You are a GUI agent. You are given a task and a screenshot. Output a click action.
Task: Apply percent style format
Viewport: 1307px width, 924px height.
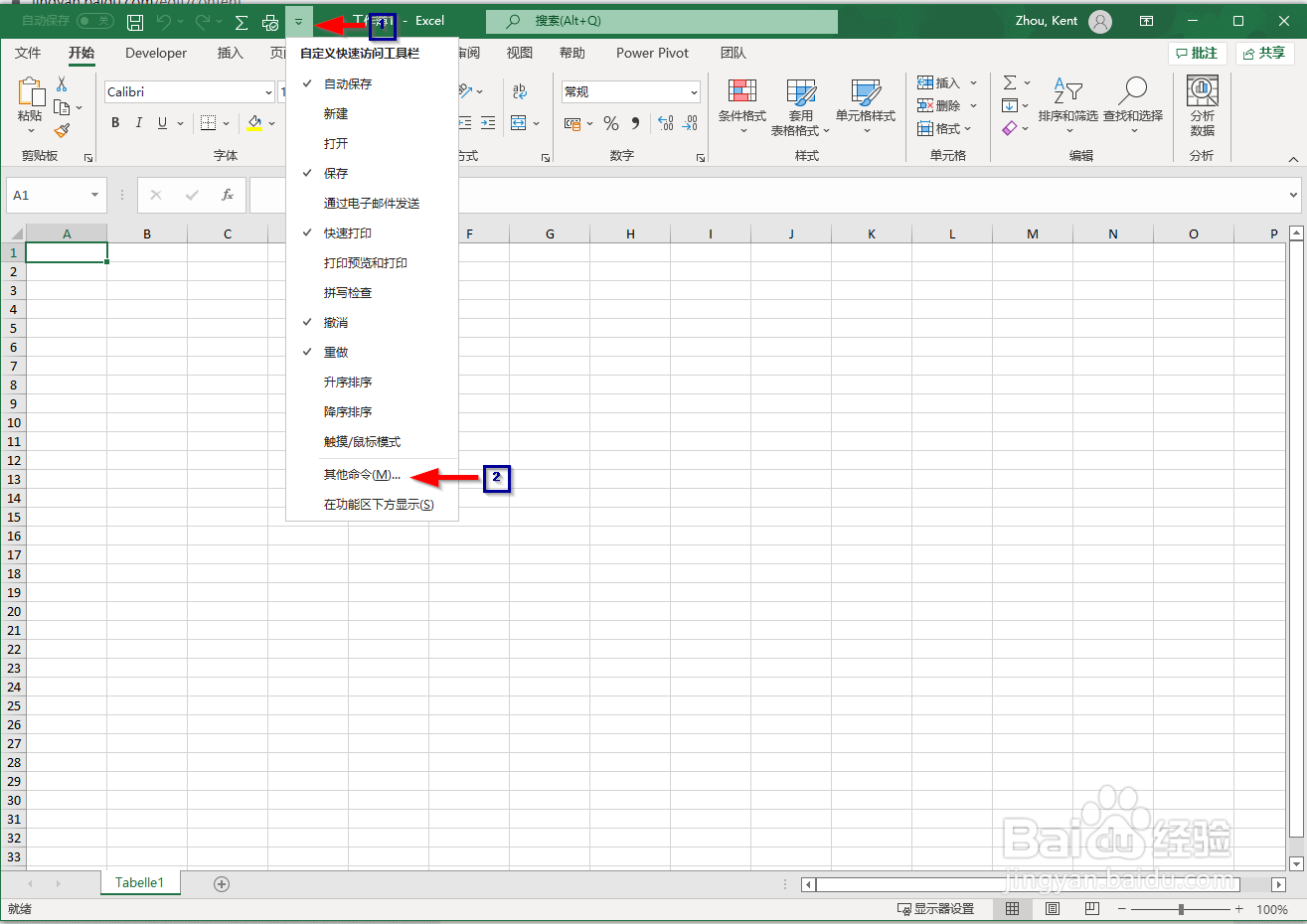click(611, 123)
